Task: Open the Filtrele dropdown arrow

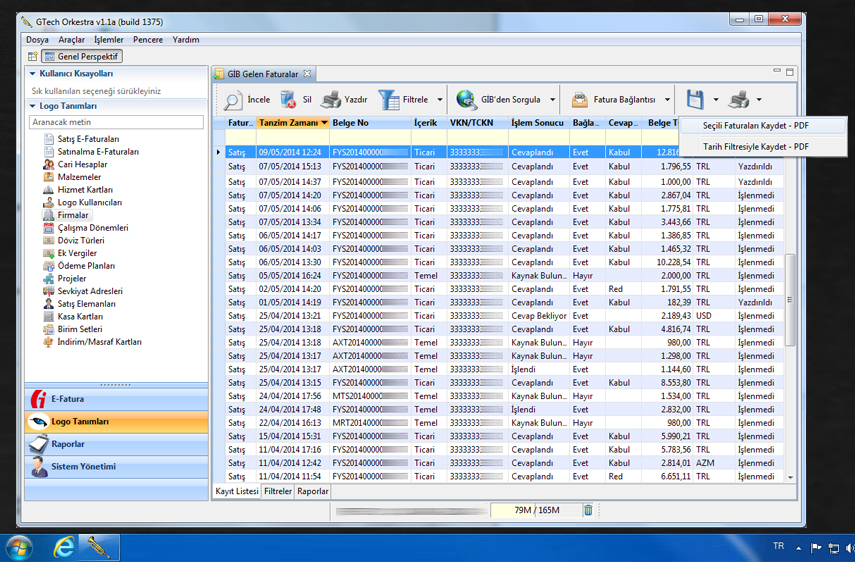Action: 439,100
